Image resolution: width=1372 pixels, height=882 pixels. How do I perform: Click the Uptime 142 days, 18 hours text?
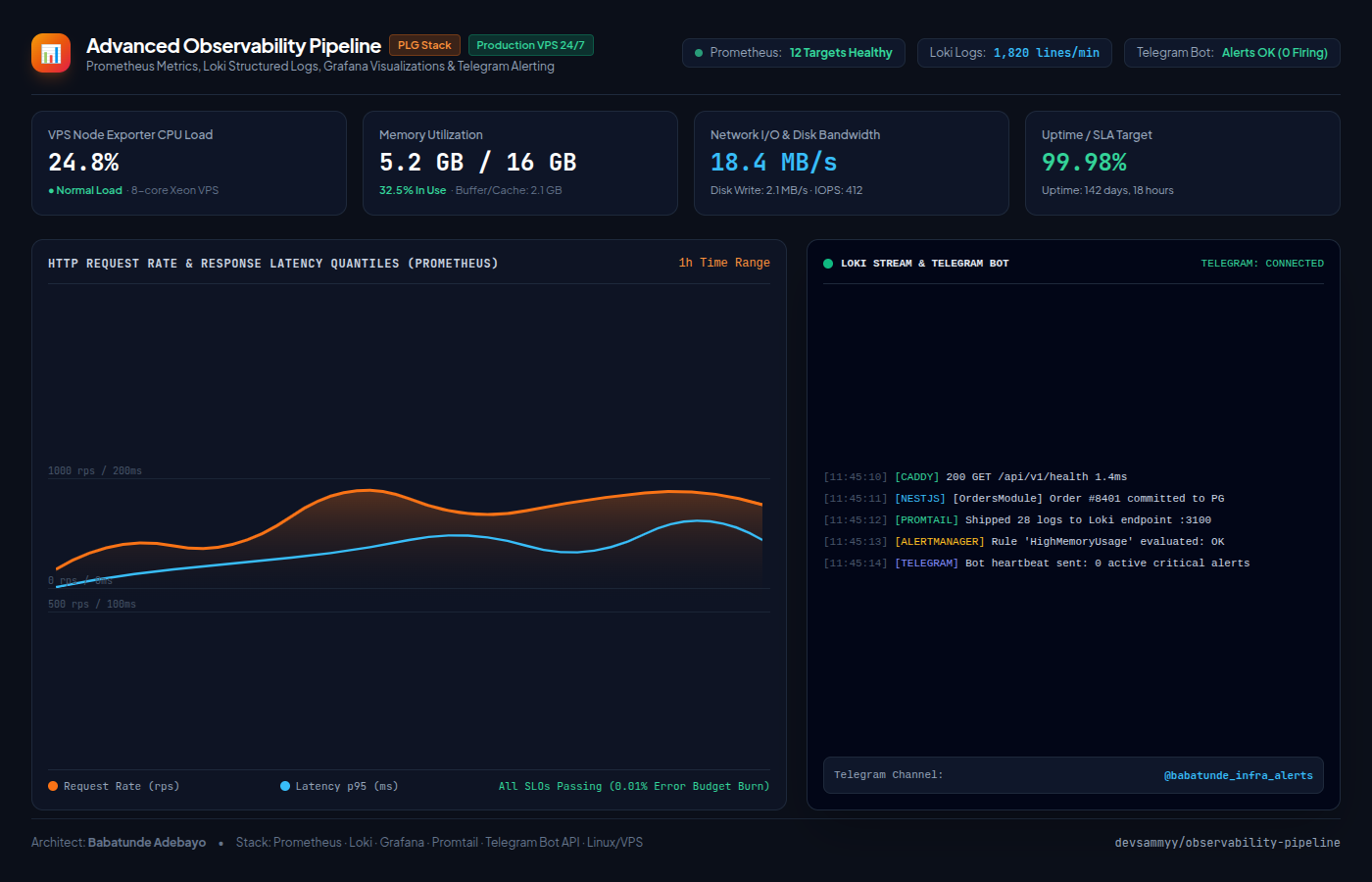1107,190
